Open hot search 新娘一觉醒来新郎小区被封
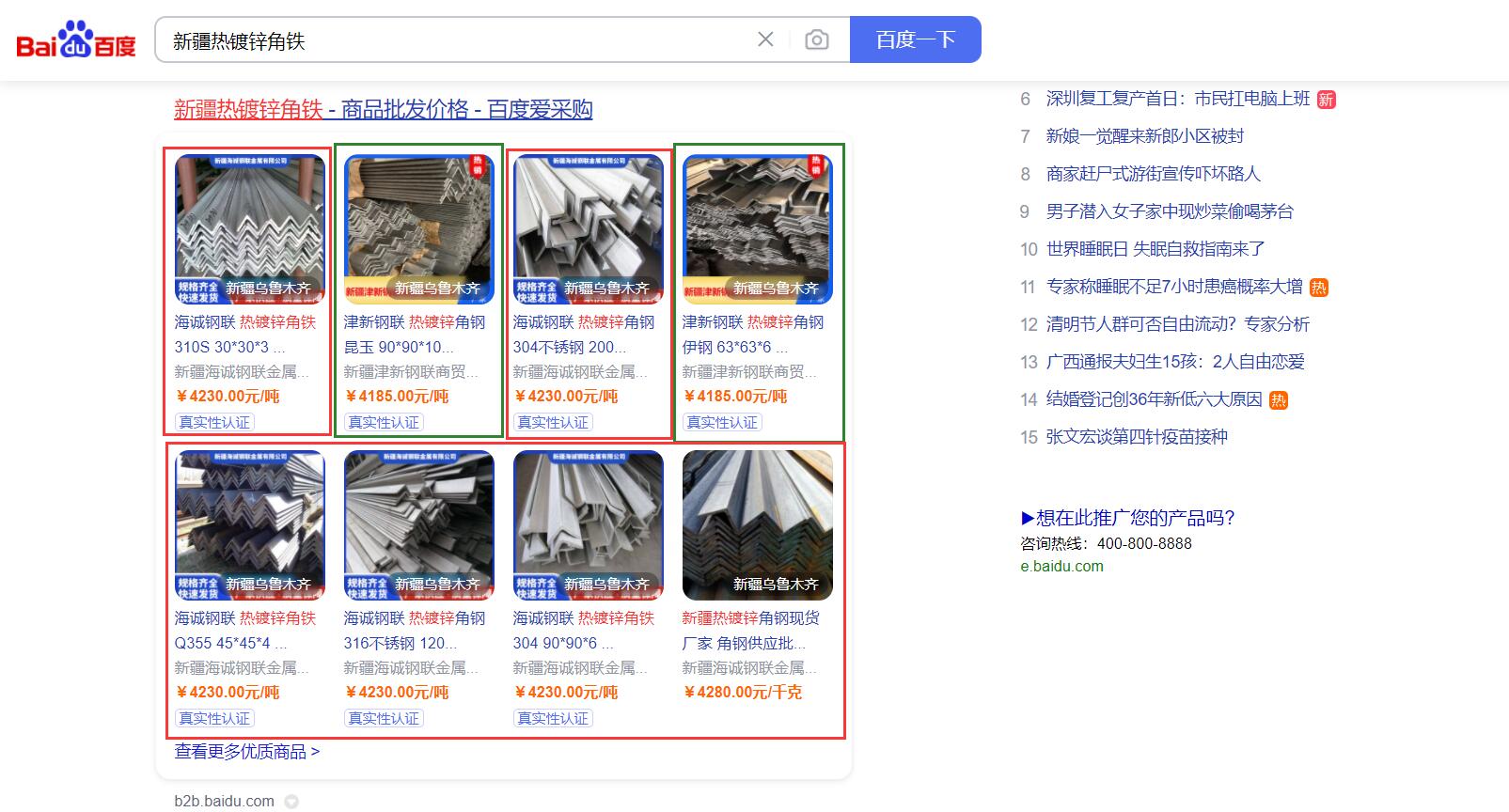 tap(1145, 136)
